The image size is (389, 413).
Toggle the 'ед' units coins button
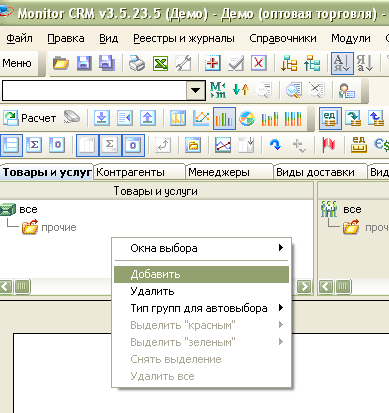tap(330, 118)
